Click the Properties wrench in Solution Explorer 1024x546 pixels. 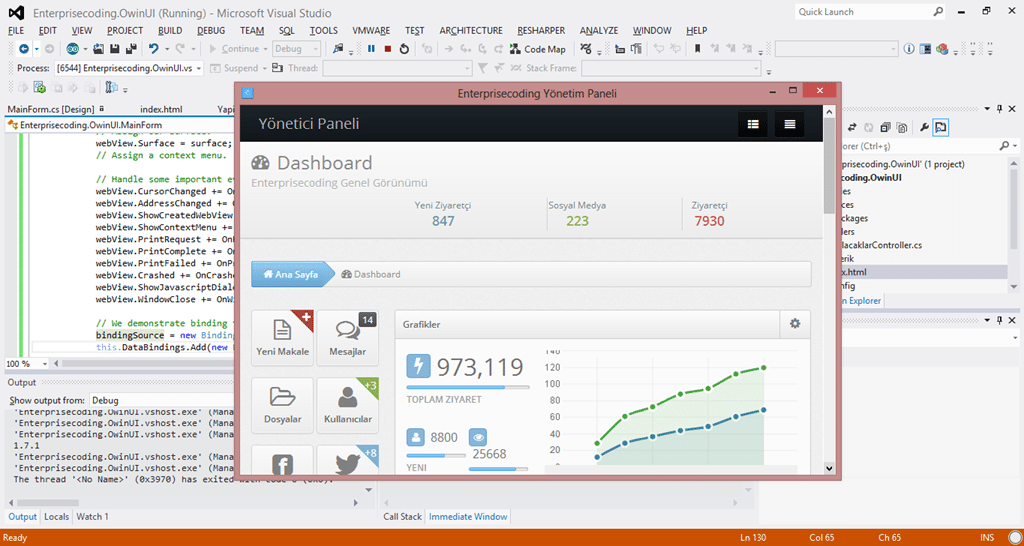[924, 127]
